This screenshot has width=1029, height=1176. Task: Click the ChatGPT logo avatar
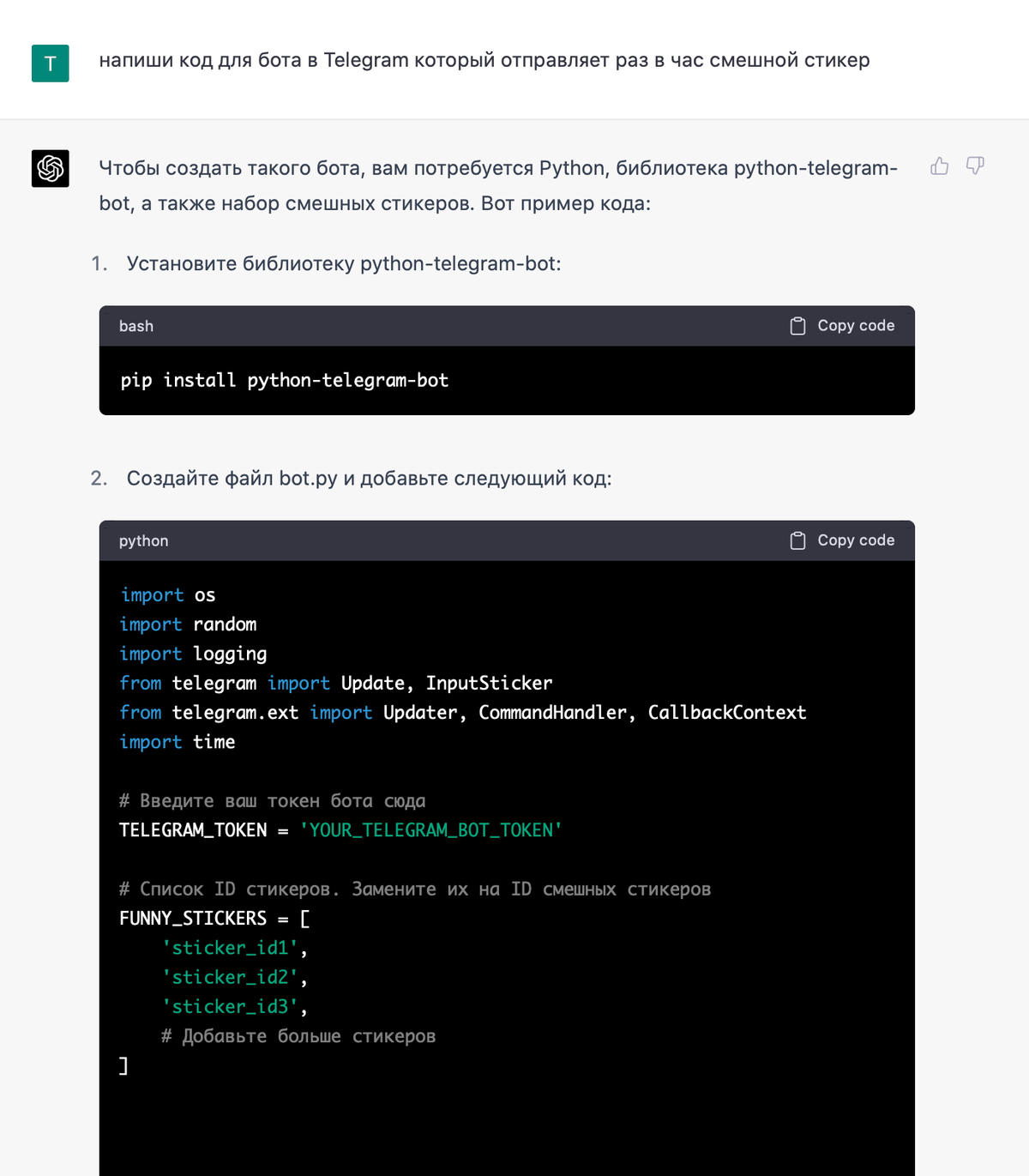(x=51, y=168)
